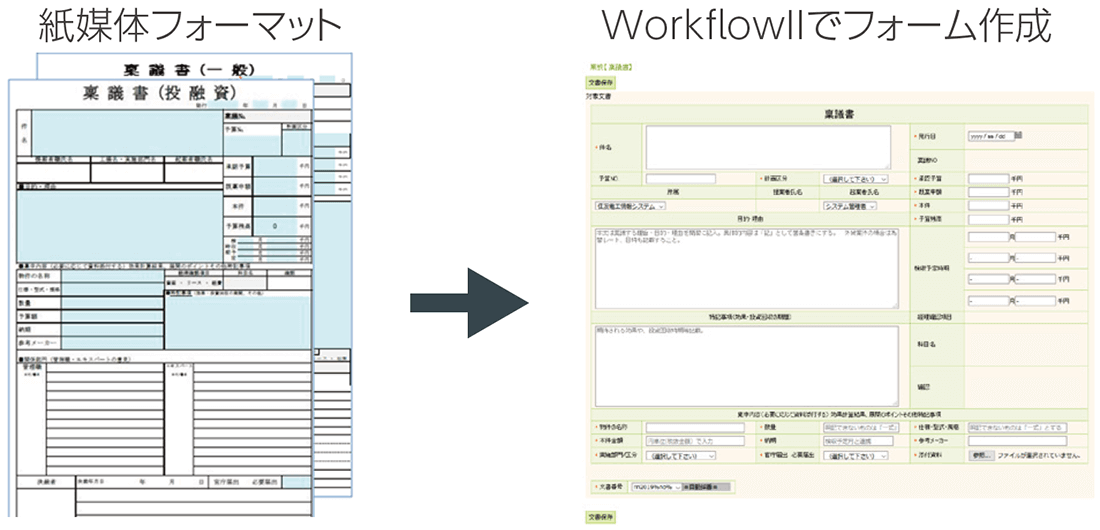Click the 稟議書 form title text
This screenshot has width=1100, height=530.
point(840,114)
